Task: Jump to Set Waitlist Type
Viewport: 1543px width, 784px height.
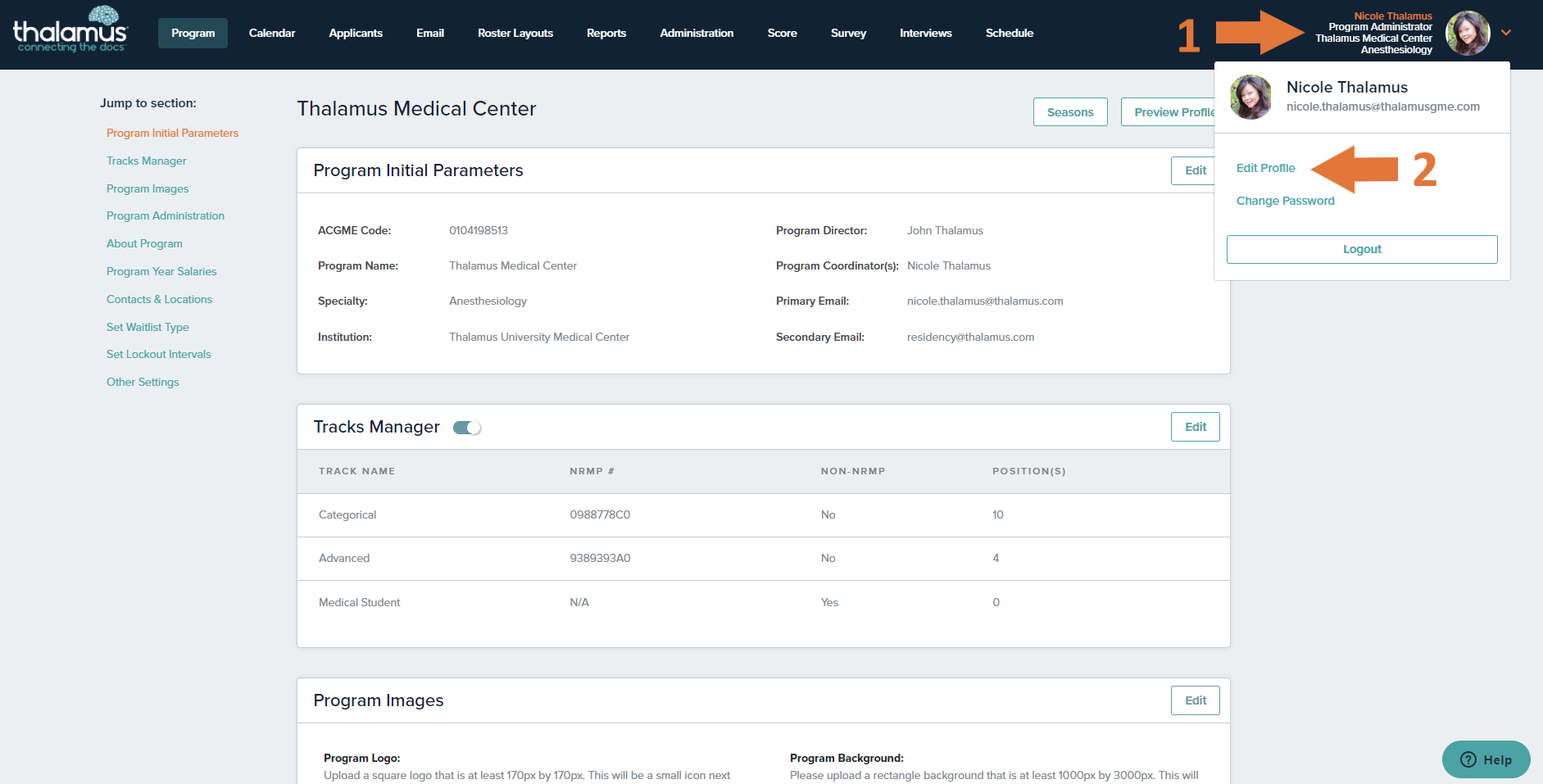Action: [147, 327]
